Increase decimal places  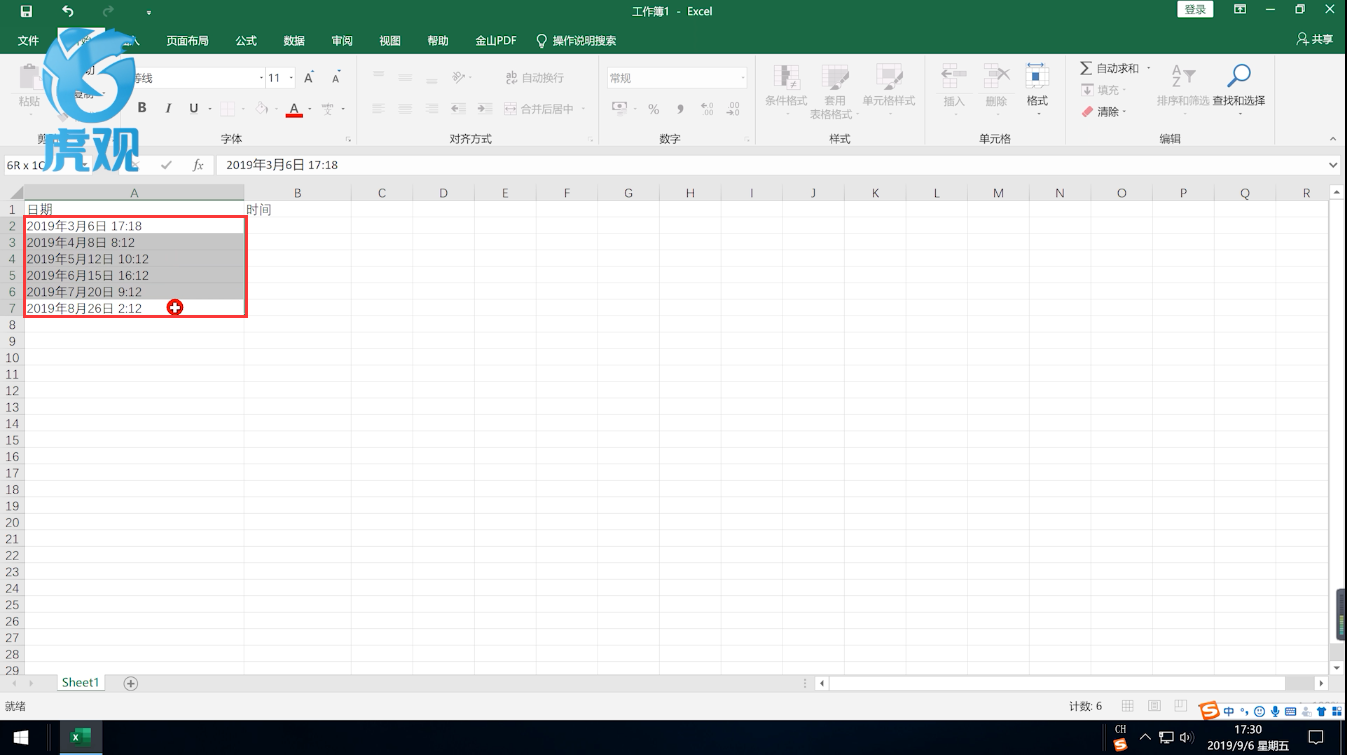click(x=706, y=108)
